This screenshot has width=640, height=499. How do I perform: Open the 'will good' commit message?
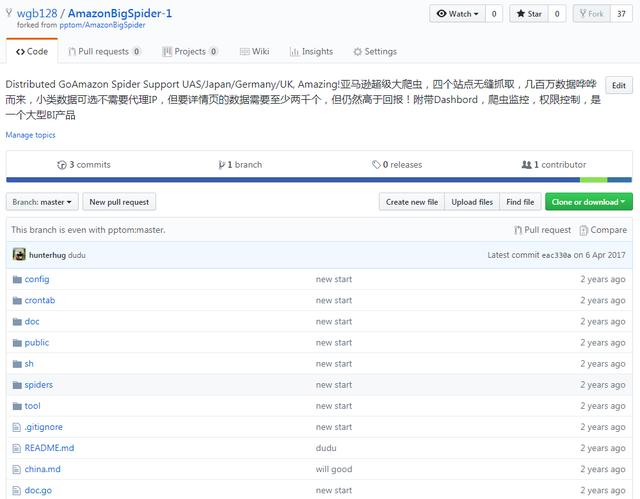tap(334, 469)
